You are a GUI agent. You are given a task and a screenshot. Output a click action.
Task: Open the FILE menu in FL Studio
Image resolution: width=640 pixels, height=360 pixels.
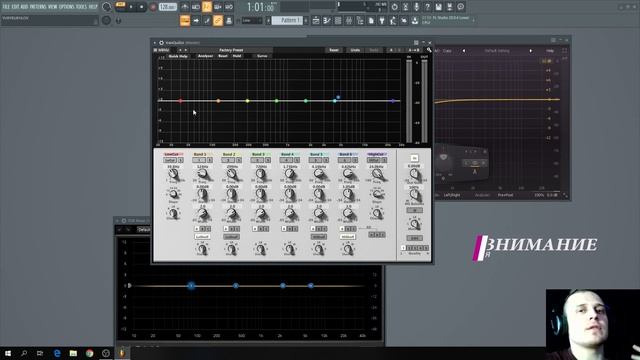click(x=7, y=7)
